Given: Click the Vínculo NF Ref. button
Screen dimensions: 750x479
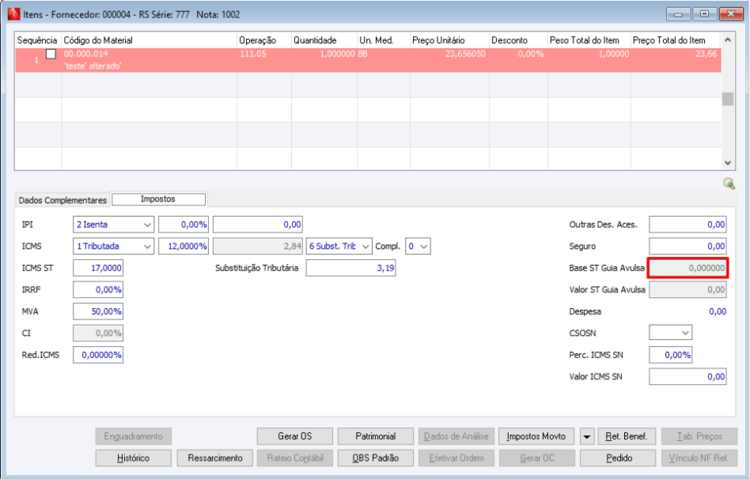Looking at the screenshot, I should [x=699, y=458].
